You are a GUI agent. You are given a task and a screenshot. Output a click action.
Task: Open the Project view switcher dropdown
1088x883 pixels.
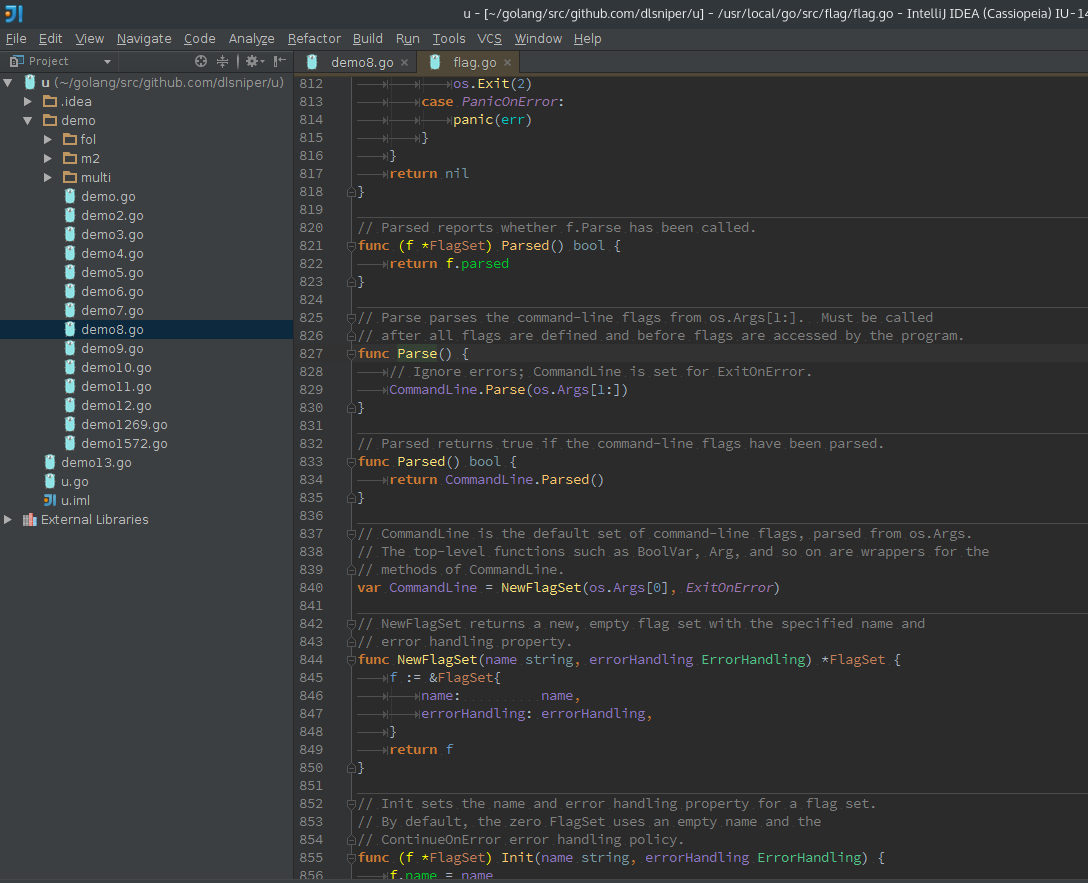[x=108, y=61]
